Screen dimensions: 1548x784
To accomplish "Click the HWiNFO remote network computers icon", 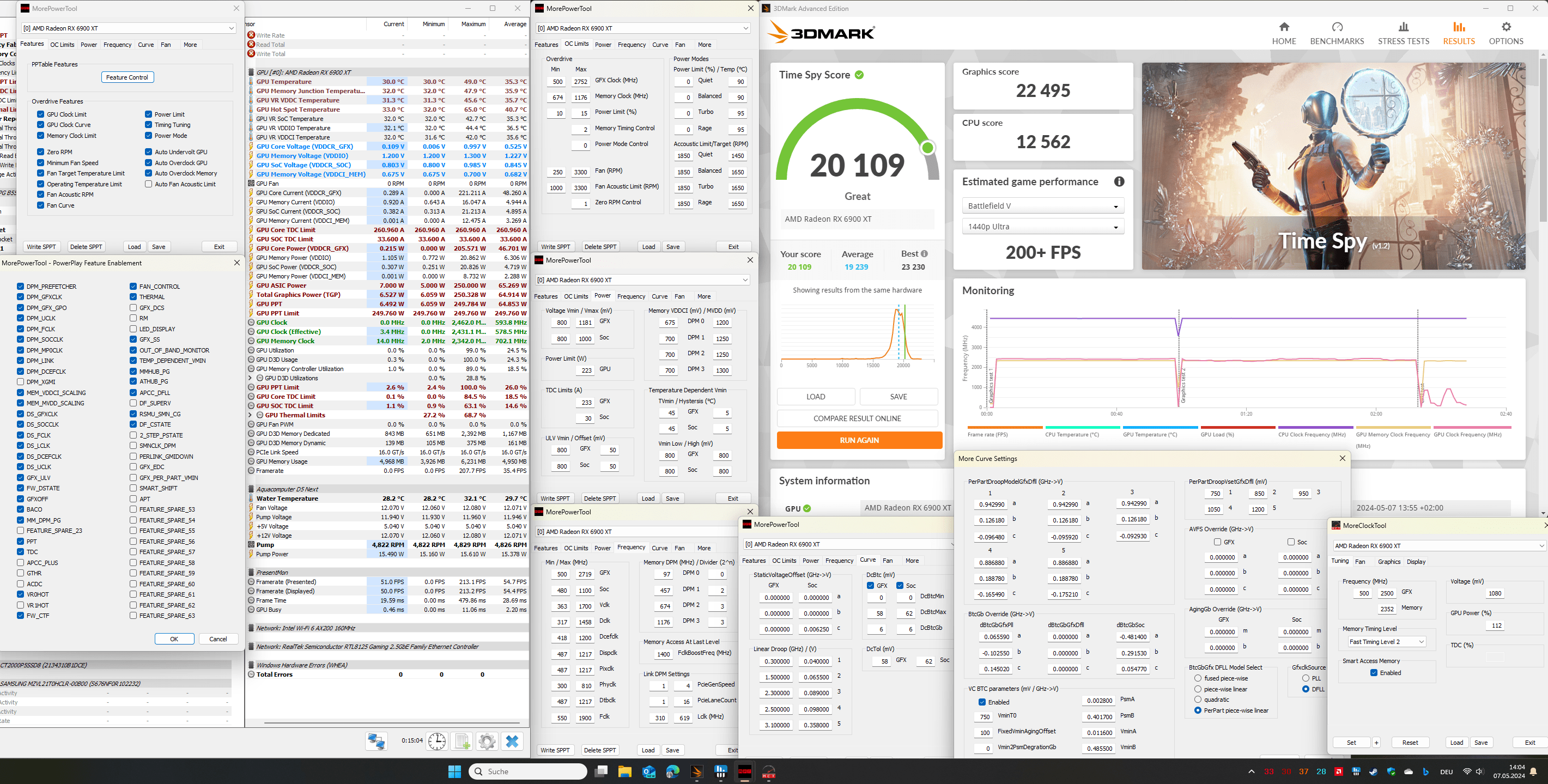I will [376, 742].
